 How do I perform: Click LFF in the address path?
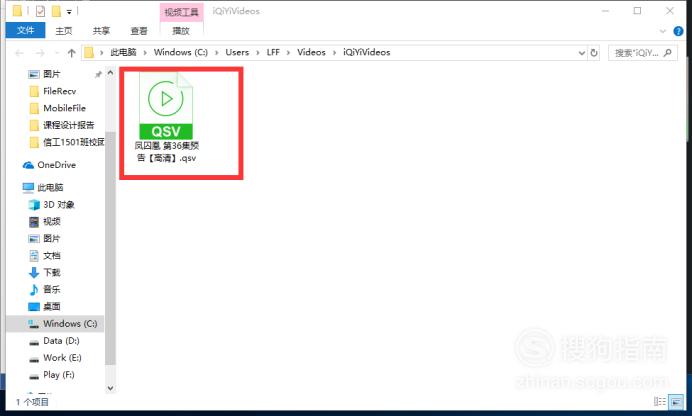273,52
